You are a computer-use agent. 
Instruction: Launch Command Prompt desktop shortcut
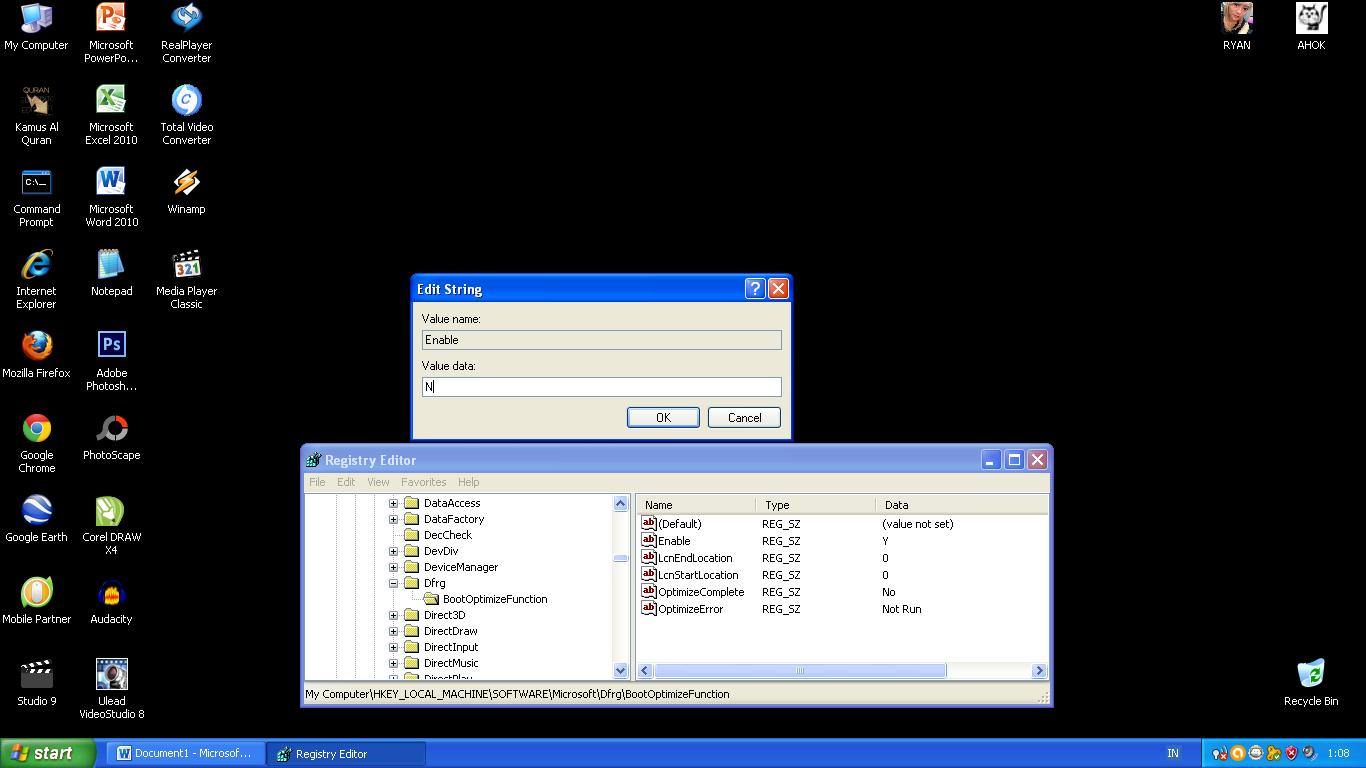[37, 185]
